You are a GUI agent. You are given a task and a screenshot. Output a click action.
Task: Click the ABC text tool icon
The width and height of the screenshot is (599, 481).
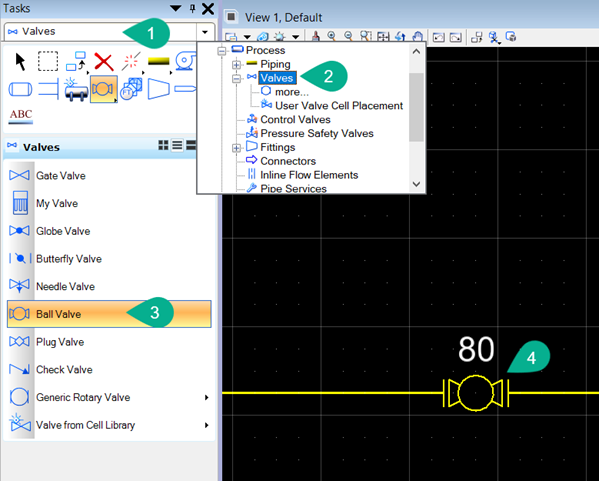pyautogui.click(x=21, y=116)
